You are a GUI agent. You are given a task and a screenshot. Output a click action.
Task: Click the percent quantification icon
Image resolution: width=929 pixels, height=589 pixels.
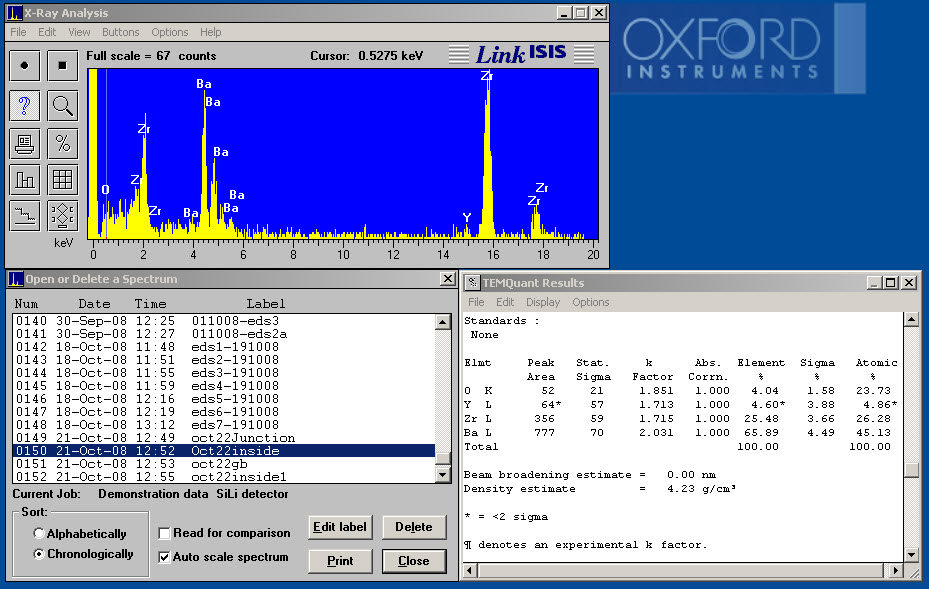[62, 143]
